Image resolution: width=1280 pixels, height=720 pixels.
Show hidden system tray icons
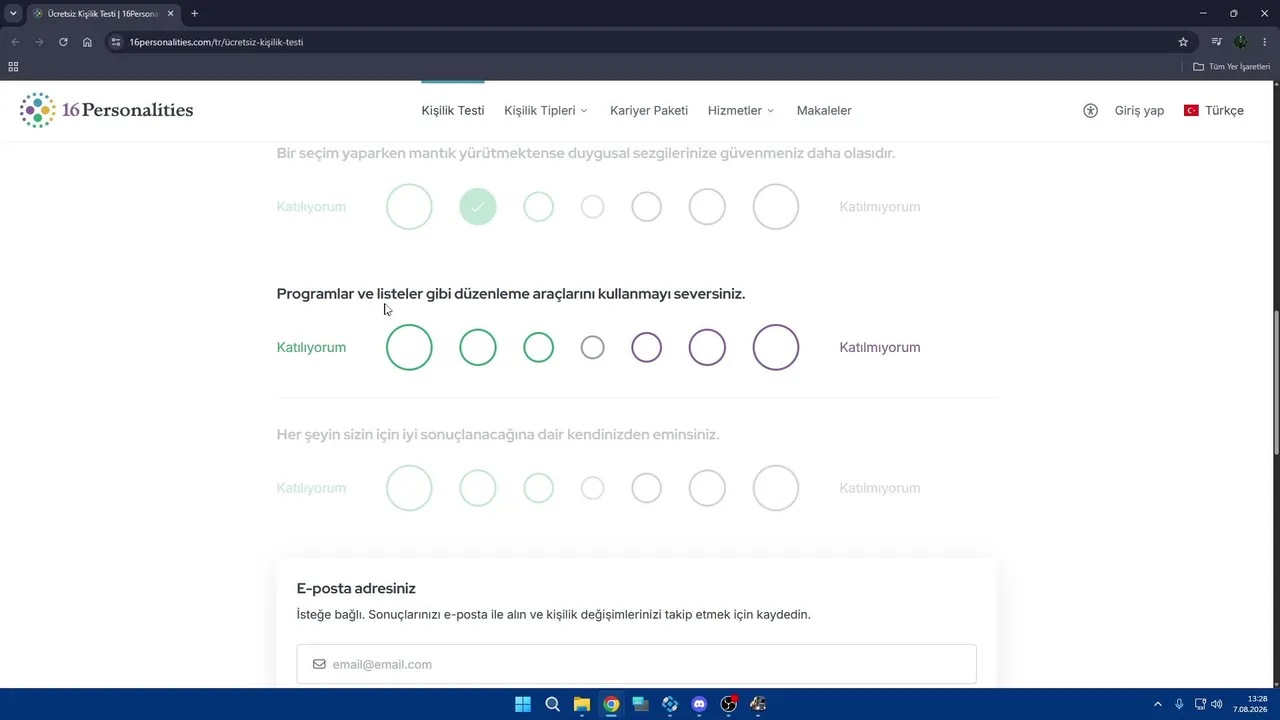coord(1158,704)
